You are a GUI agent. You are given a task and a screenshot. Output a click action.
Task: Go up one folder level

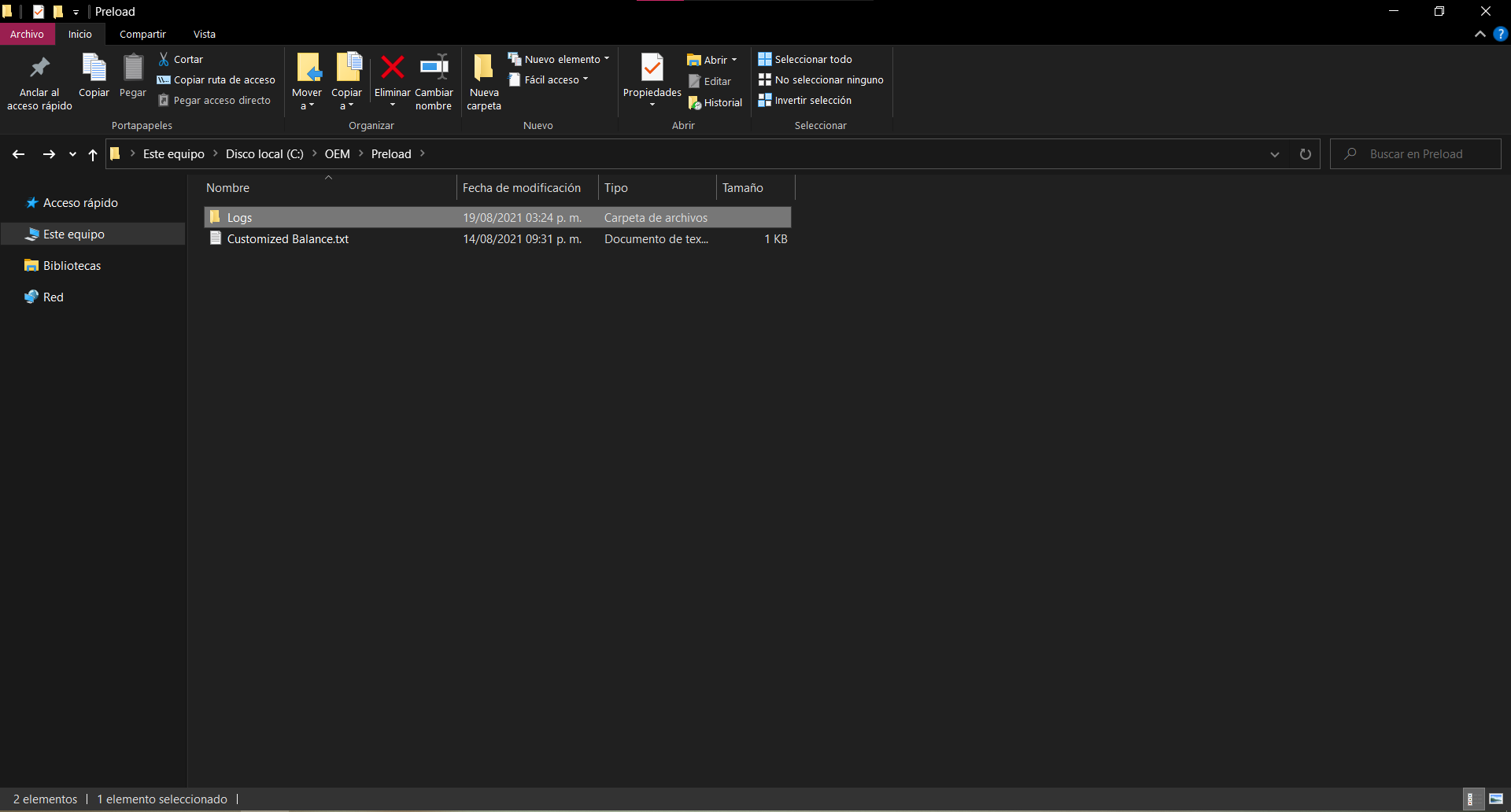(x=93, y=154)
